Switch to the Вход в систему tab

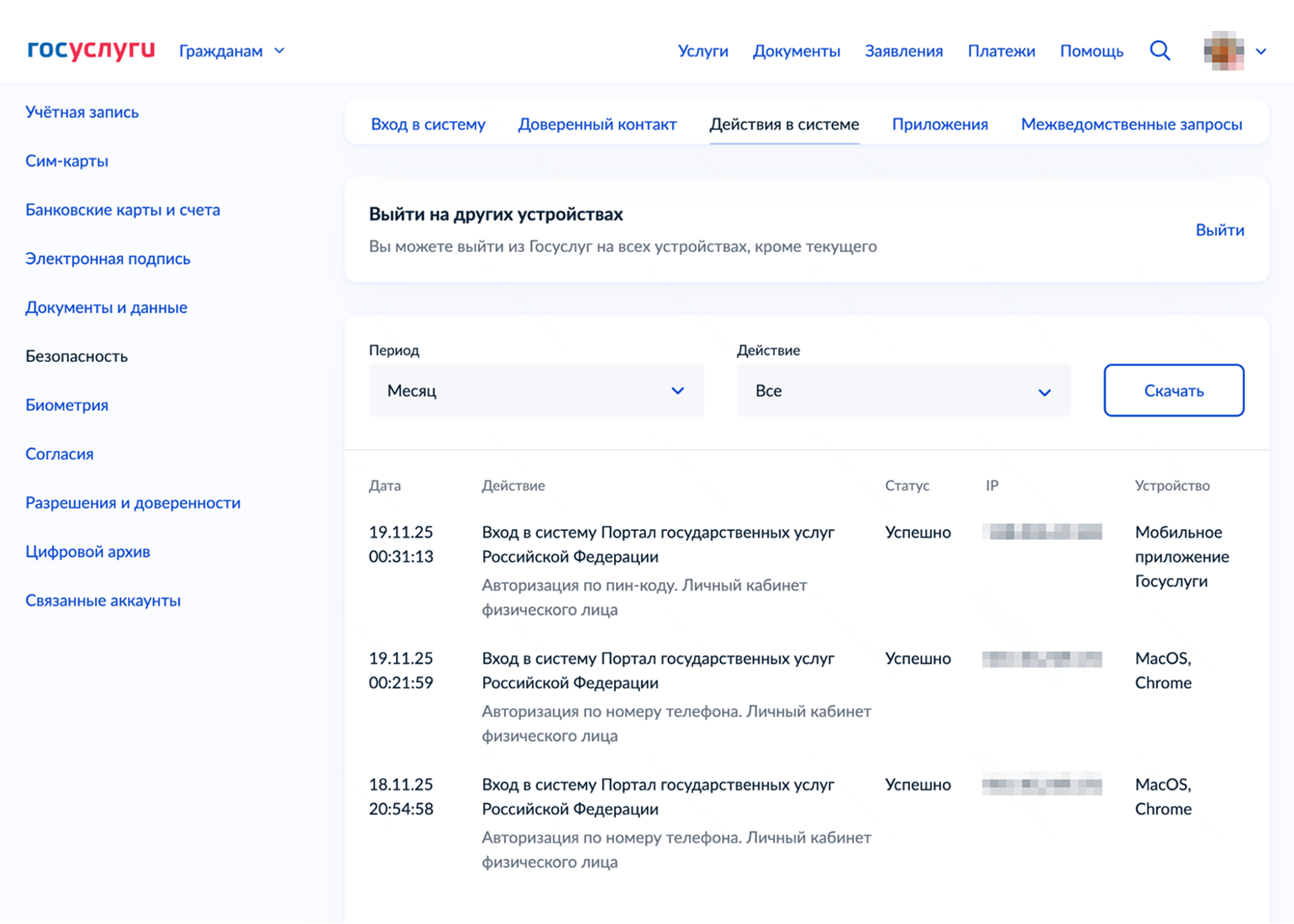tap(428, 124)
